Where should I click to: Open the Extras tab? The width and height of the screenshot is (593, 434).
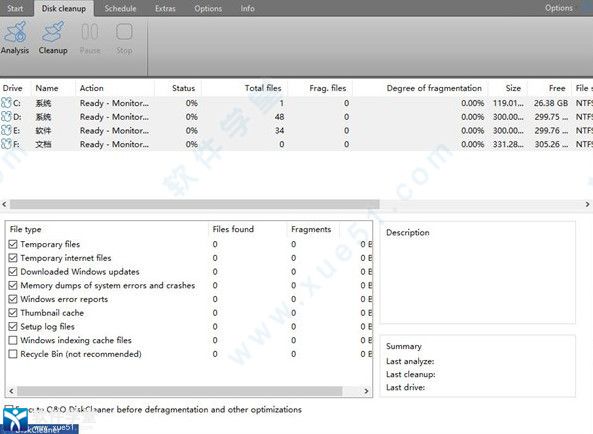[x=165, y=8]
